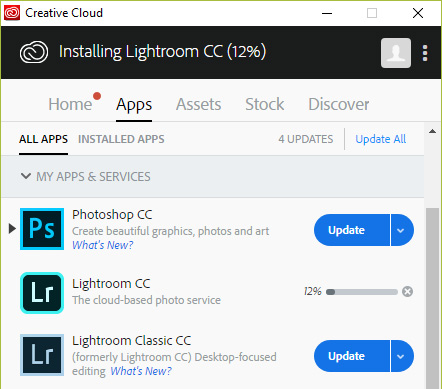Click the 4 UPDATES label
This screenshot has width=442, height=389.
click(x=306, y=139)
